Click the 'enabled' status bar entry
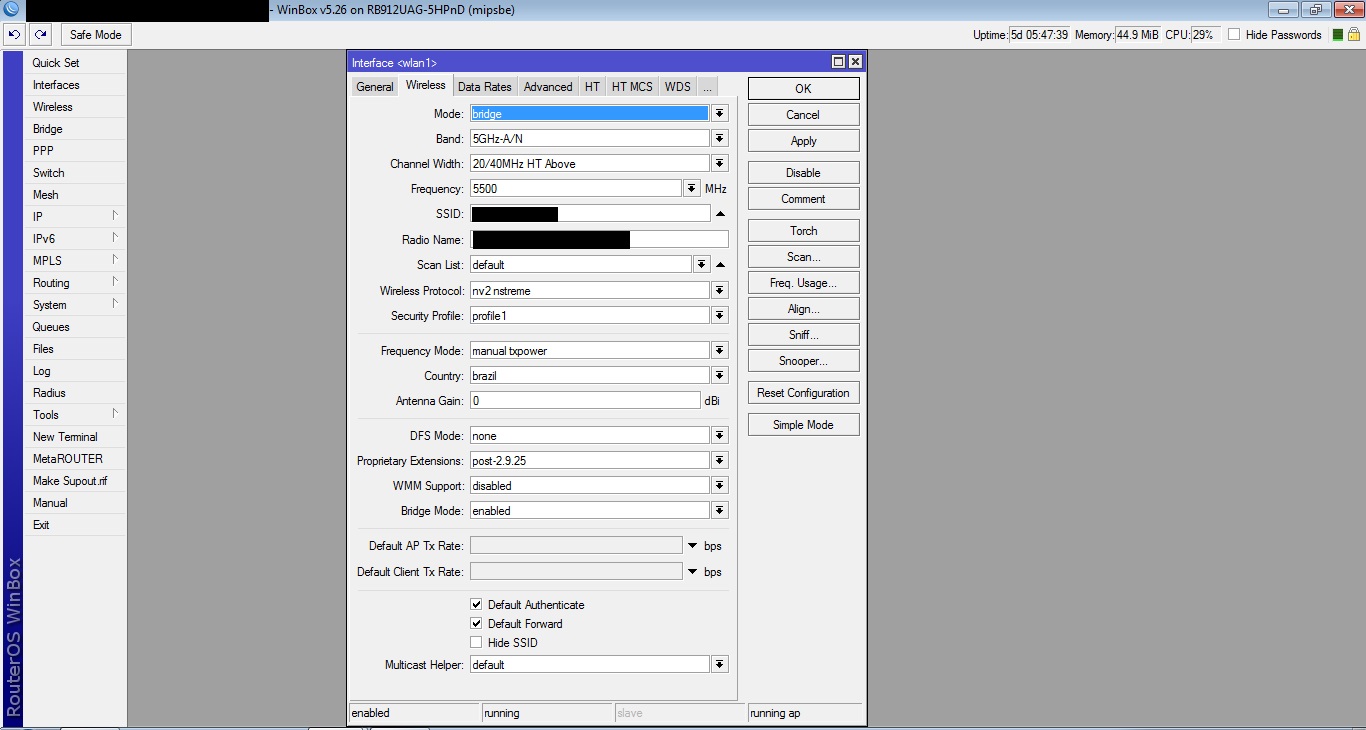This screenshot has height=730, width=1366. (370, 713)
